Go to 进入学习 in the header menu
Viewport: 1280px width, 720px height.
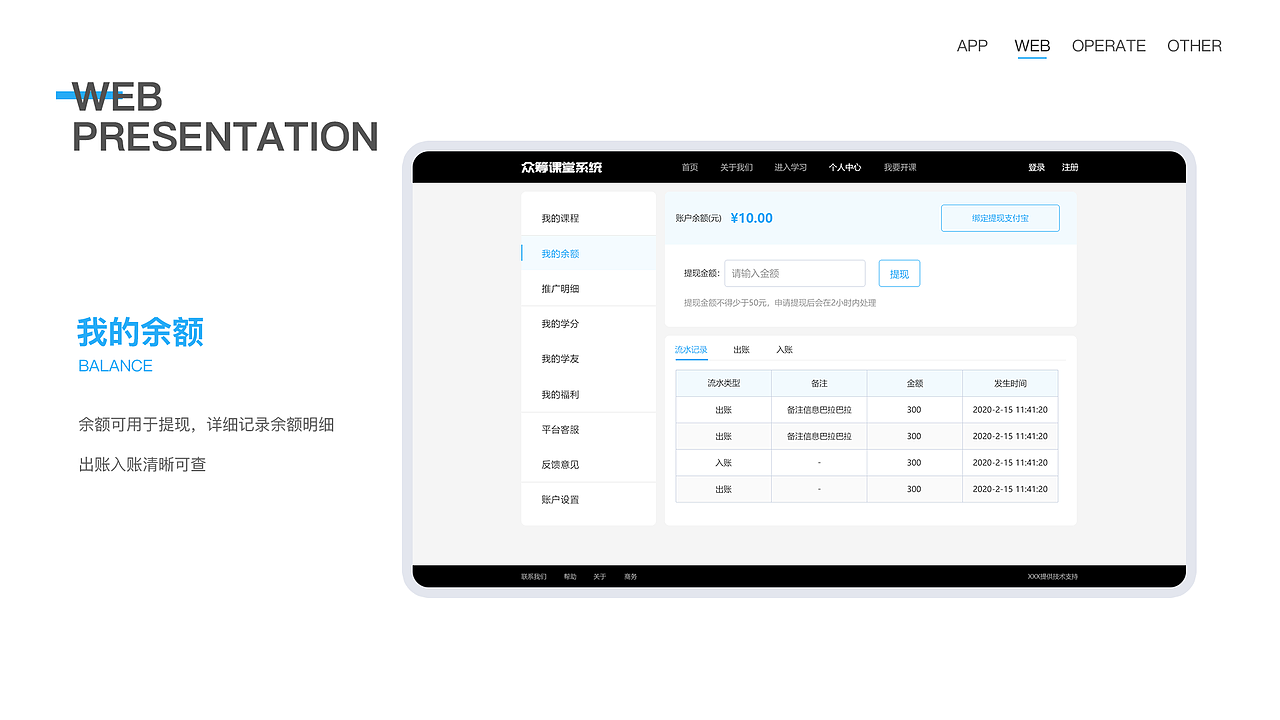[x=790, y=168]
